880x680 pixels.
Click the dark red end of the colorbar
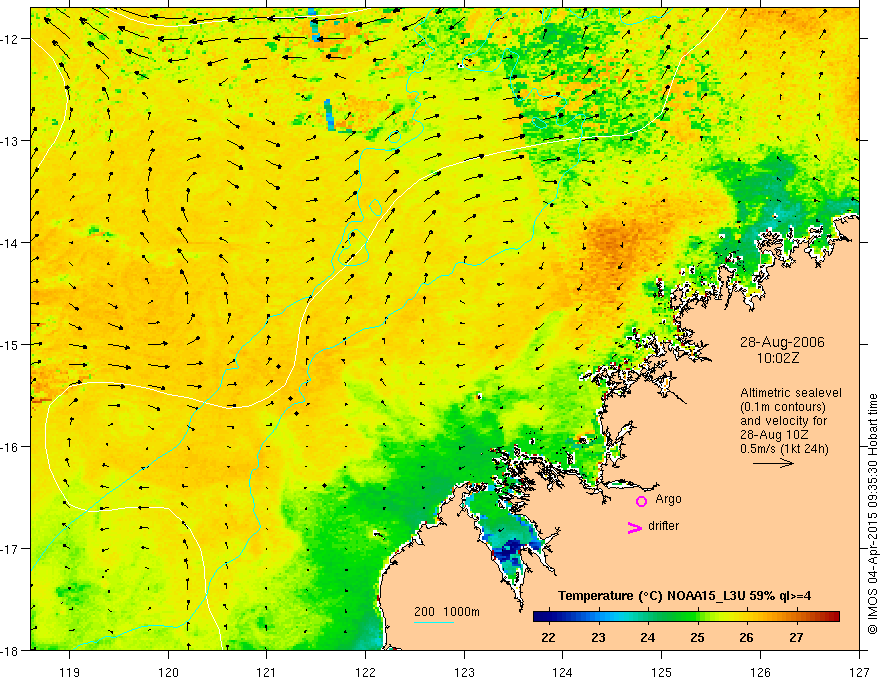coord(833,617)
